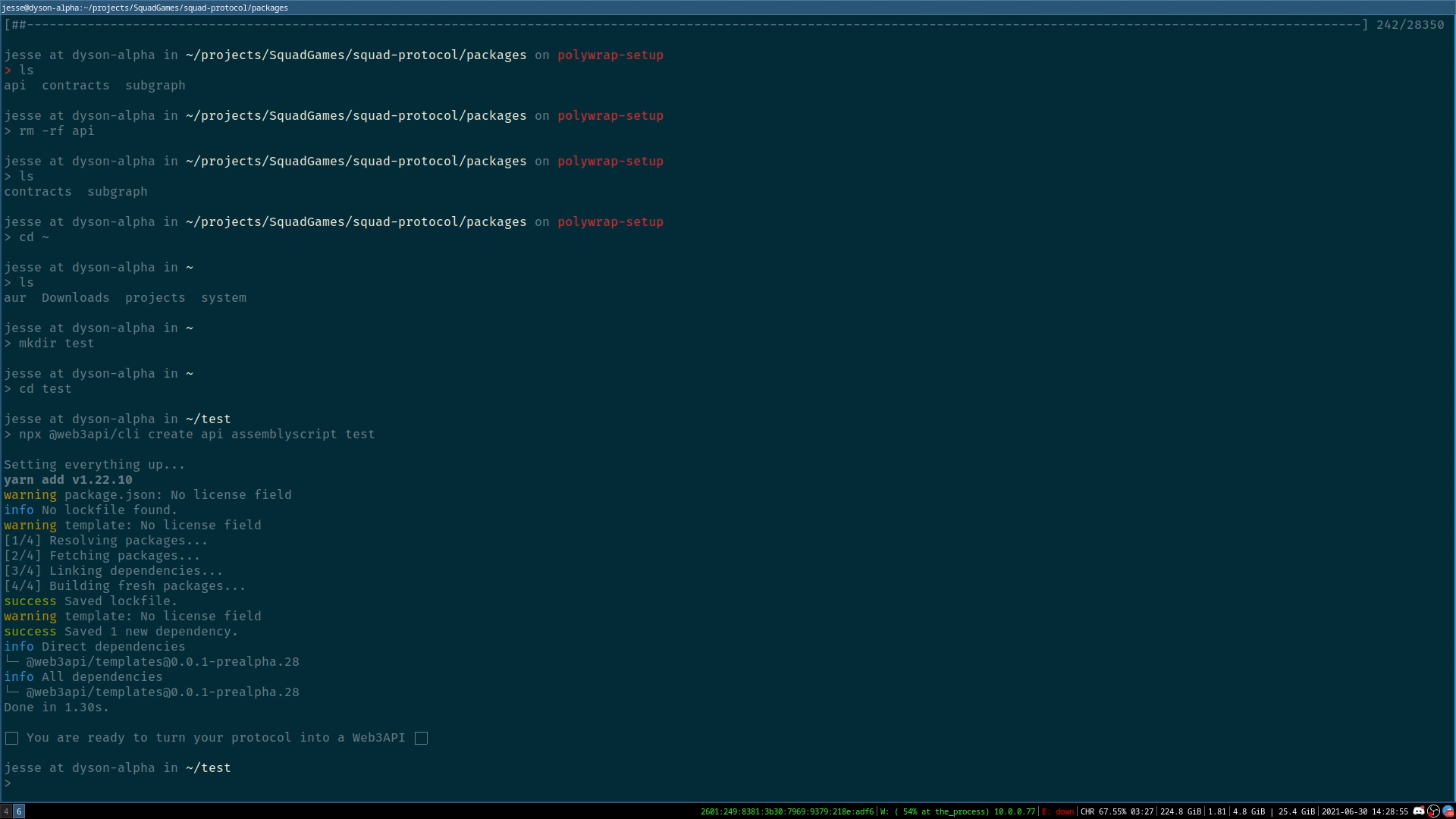
Task: Select the highlighted tmux window 6
Action: pos(19,811)
